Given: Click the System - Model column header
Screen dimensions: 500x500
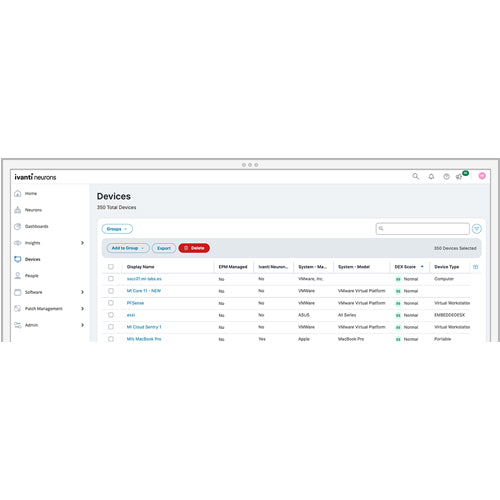Looking at the screenshot, I should [354, 267].
